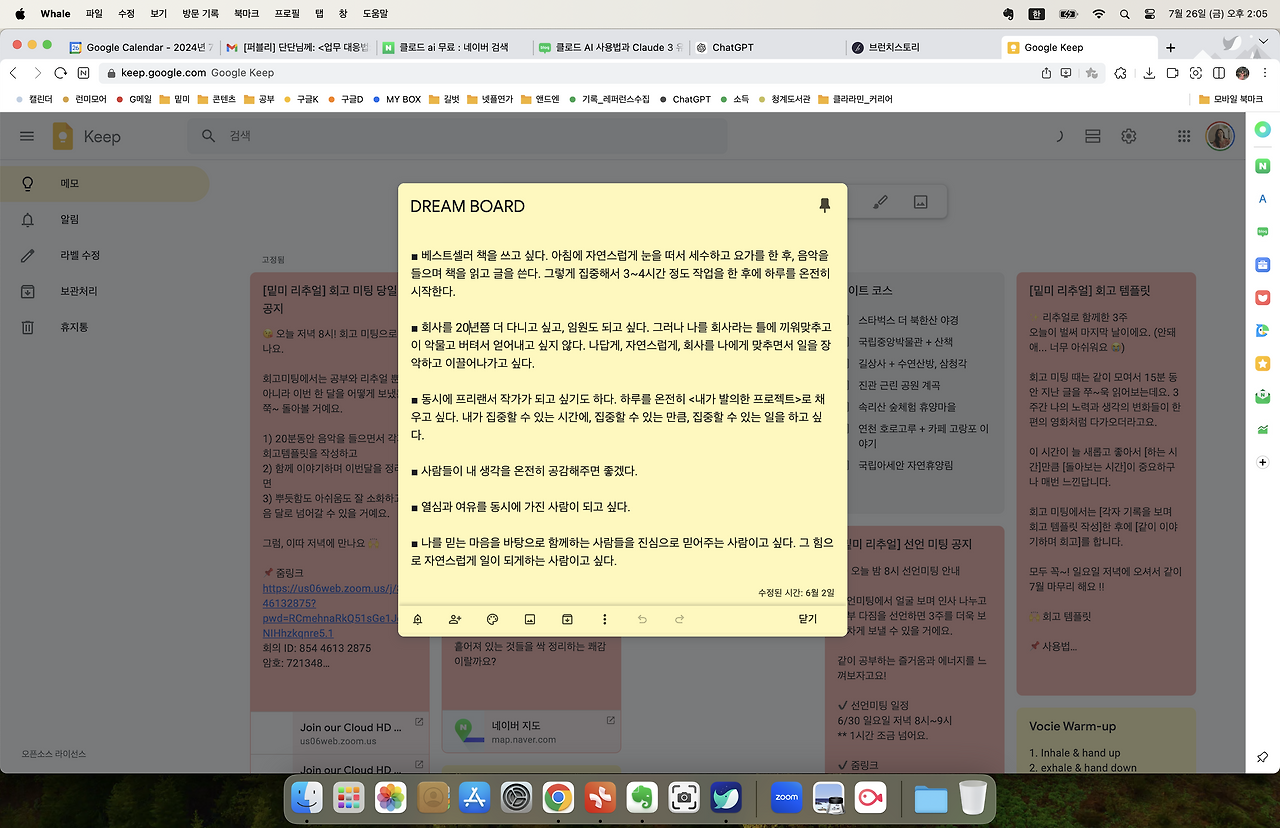Viewport: 1280px width, 828px height.
Task: Open the Google apps launcher grid
Action: pyautogui.click(x=1183, y=135)
